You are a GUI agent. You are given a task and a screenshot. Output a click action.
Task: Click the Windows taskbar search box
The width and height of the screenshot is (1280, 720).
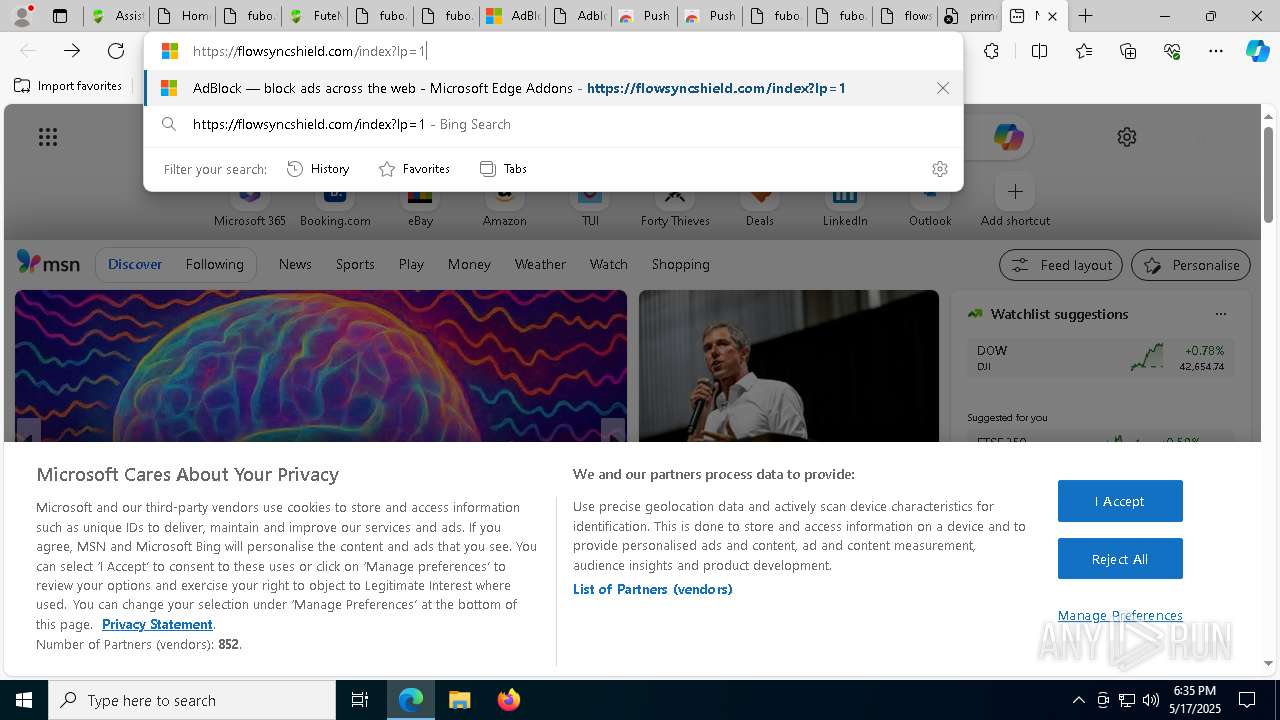(x=192, y=700)
